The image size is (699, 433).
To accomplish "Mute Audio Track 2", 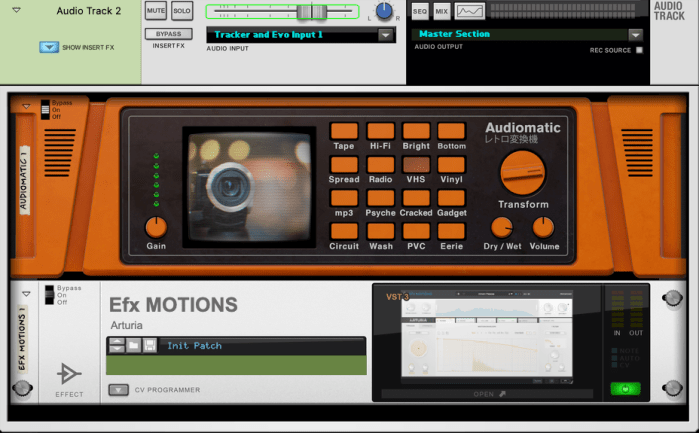I will [156, 11].
